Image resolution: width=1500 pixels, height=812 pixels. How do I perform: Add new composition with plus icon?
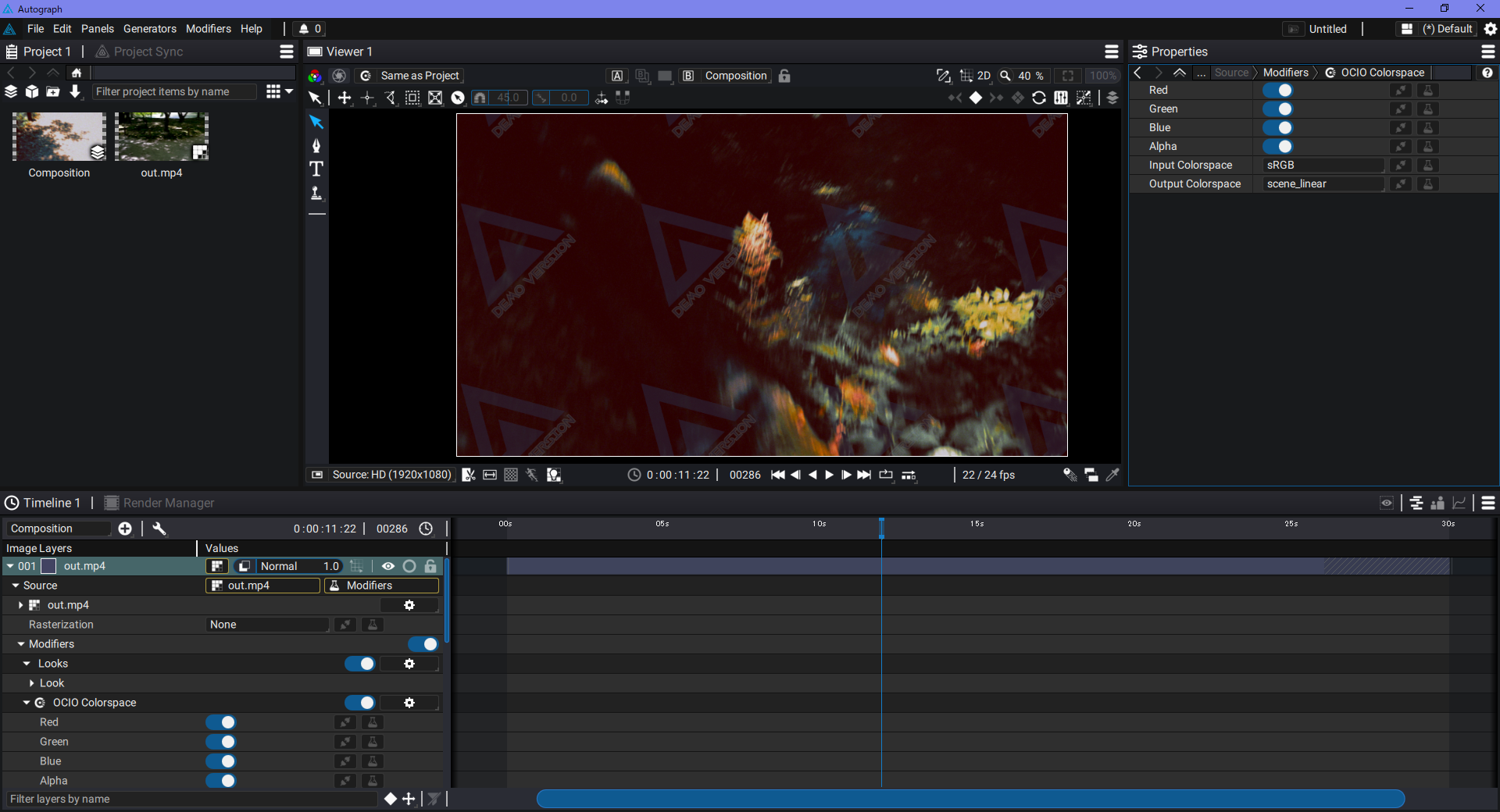click(125, 529)
